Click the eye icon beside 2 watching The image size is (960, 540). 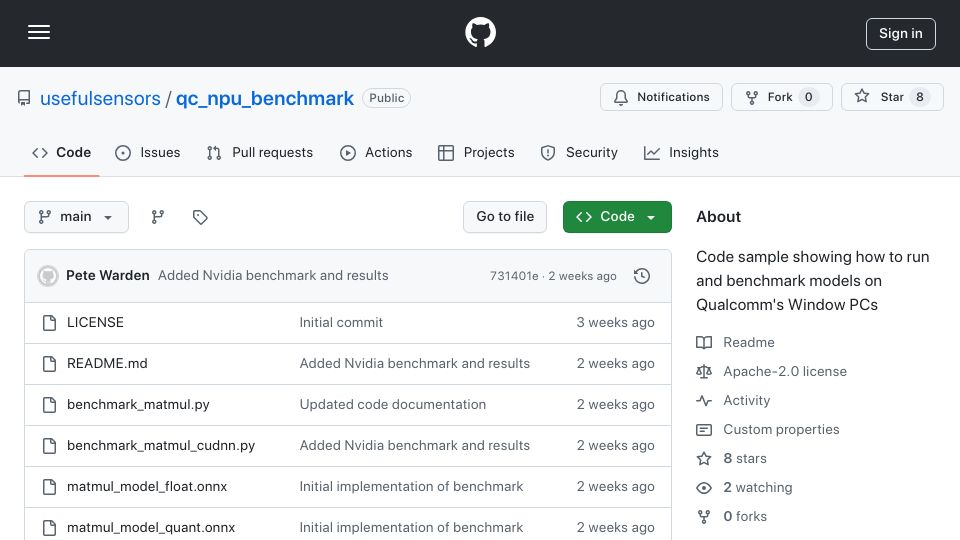pos(704,488)
